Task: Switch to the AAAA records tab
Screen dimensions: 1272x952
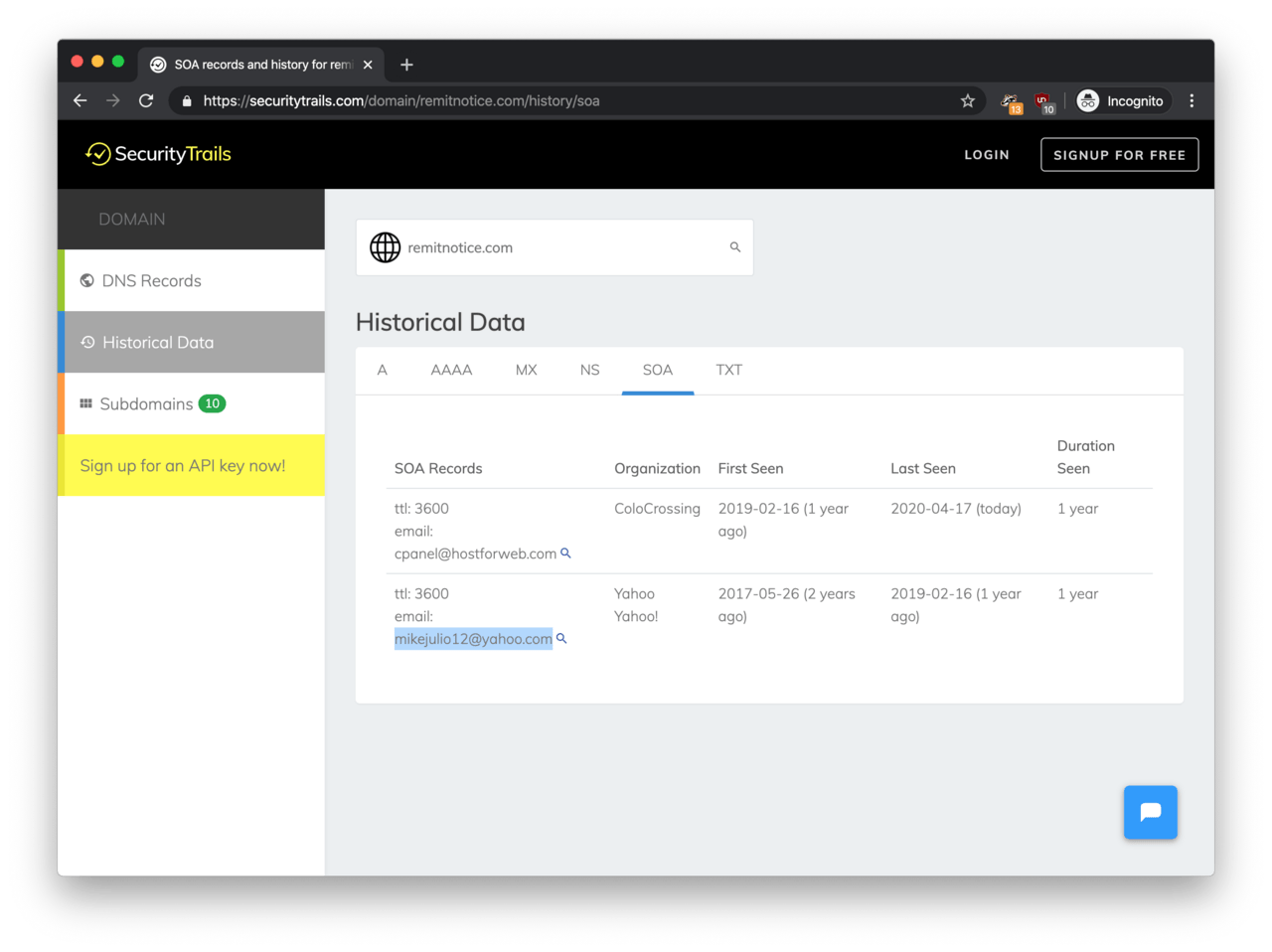Action: (451, 370)
